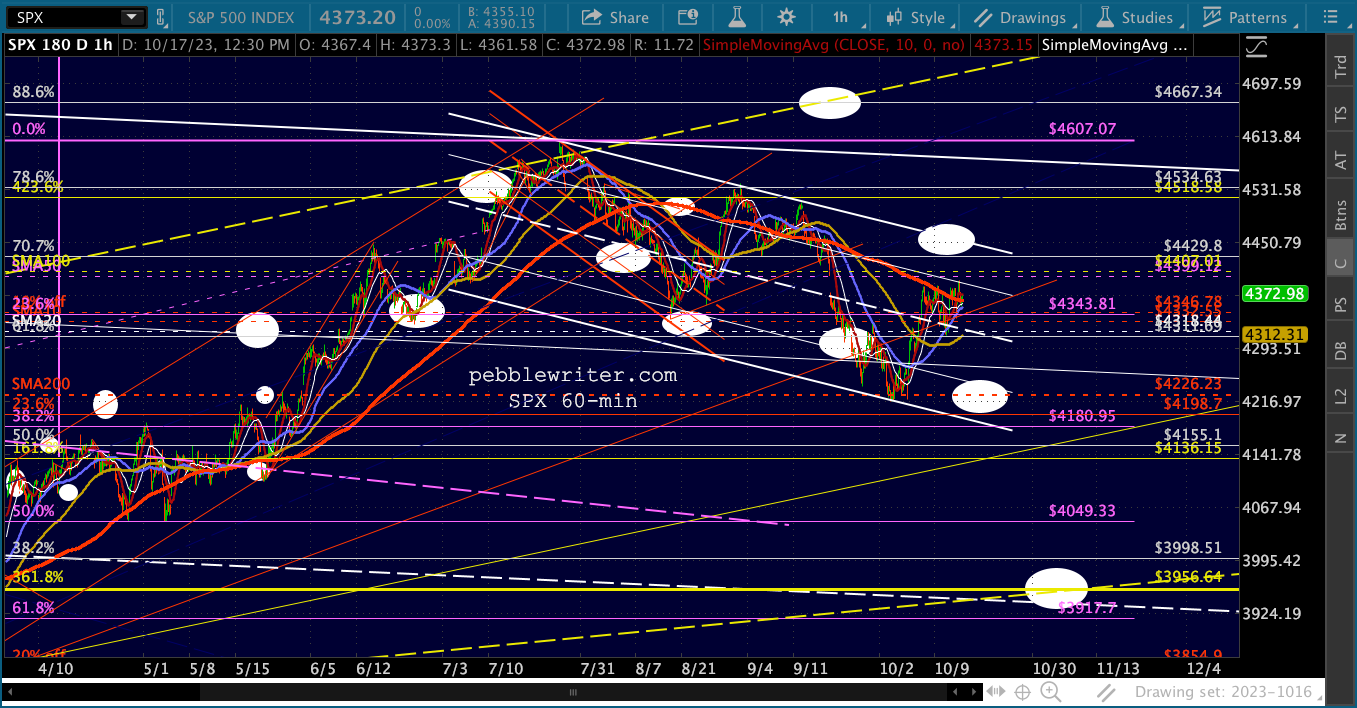The width and height of the screenshot is (1357, 708).
Task: Open the Patterns menu
Action: [1246, 17]
